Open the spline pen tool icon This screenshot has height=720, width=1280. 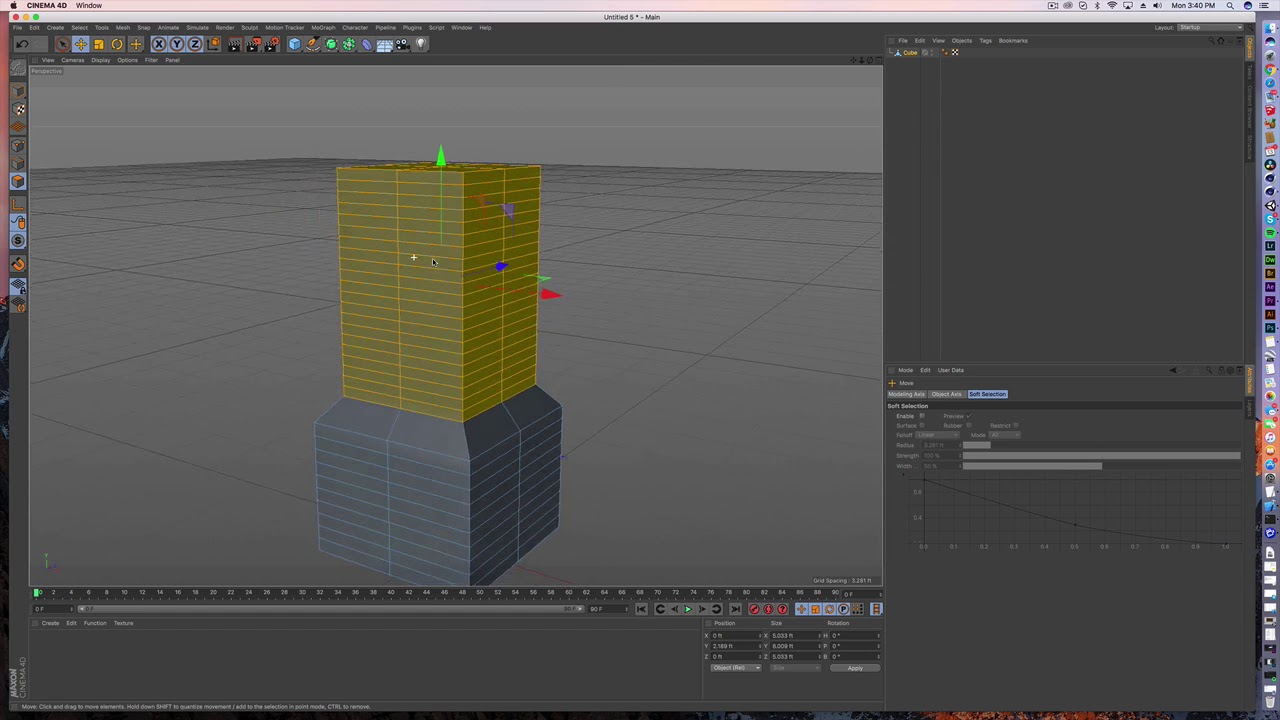click(x=313, y=44)
